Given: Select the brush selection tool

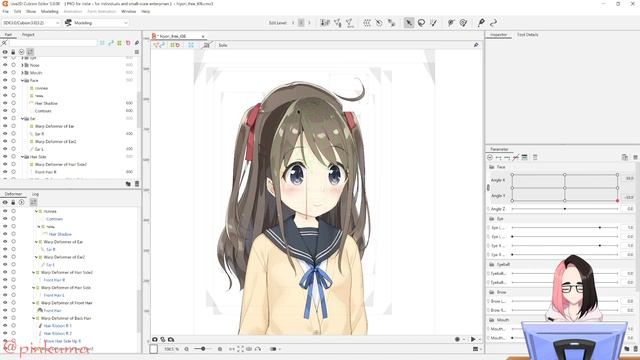Looking at the screenshot, I should 433,23.
